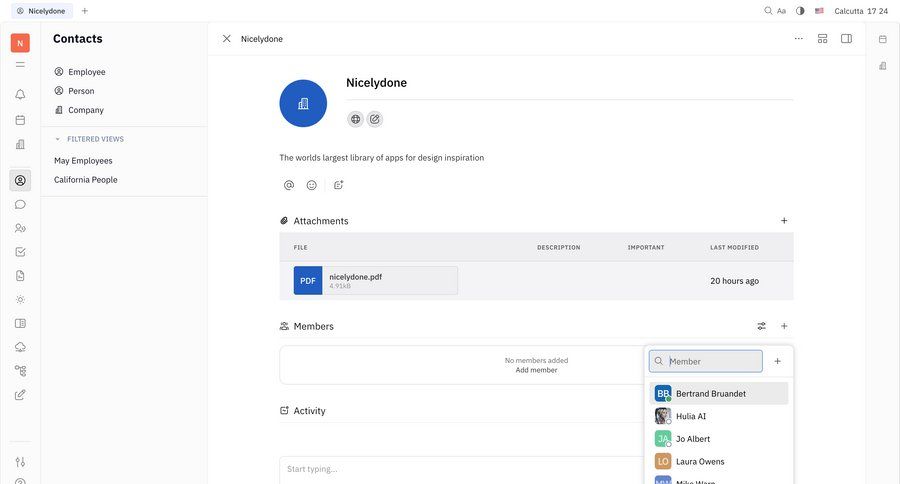Select language via the US flag

(x=819, y=11)
